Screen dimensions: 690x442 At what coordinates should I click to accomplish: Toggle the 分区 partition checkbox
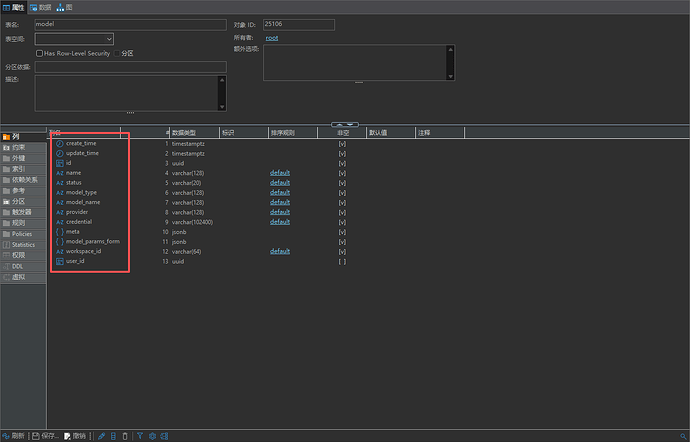coord(117,53)
